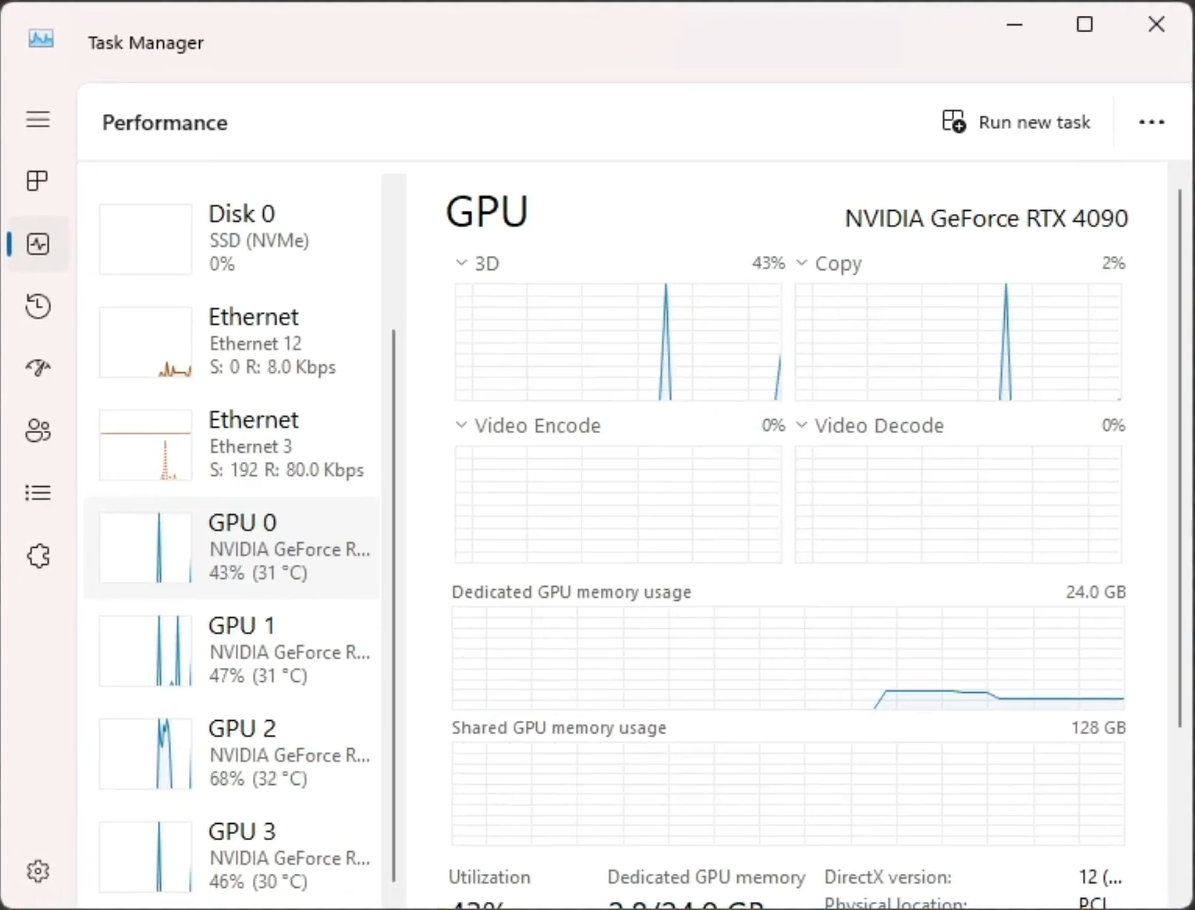The image size is (1195, 910).
Task: Click the Ethernet 3 mini graph thumbnail
Action: tap(146, 444)
